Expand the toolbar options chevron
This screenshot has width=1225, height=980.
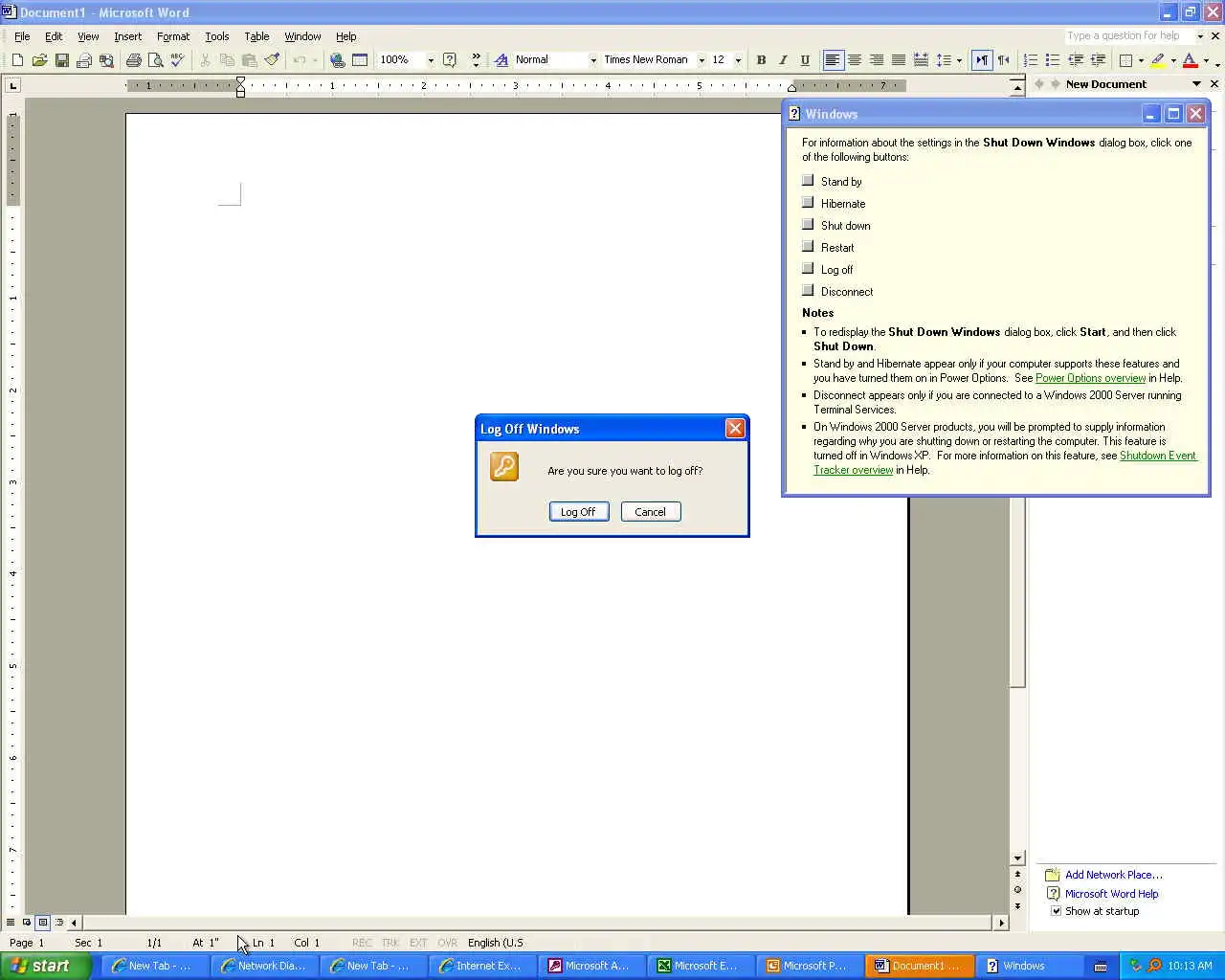point(476,60)
